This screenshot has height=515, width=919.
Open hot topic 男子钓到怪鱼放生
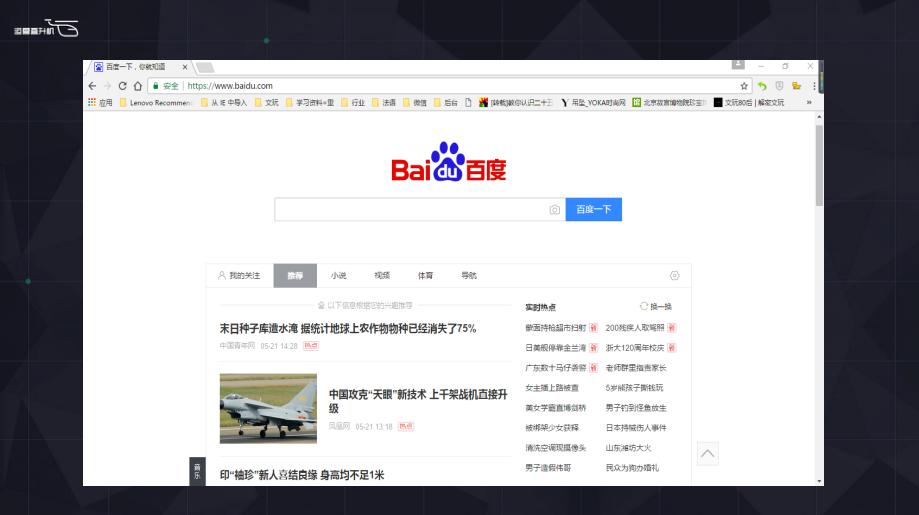point(636,407)
